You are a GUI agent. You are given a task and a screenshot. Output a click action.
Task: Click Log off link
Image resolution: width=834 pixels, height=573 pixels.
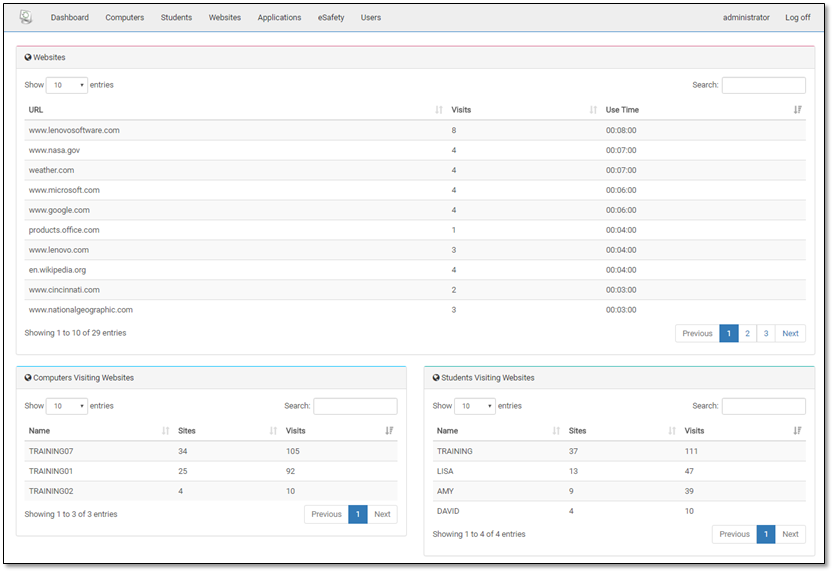coord(797,18)
